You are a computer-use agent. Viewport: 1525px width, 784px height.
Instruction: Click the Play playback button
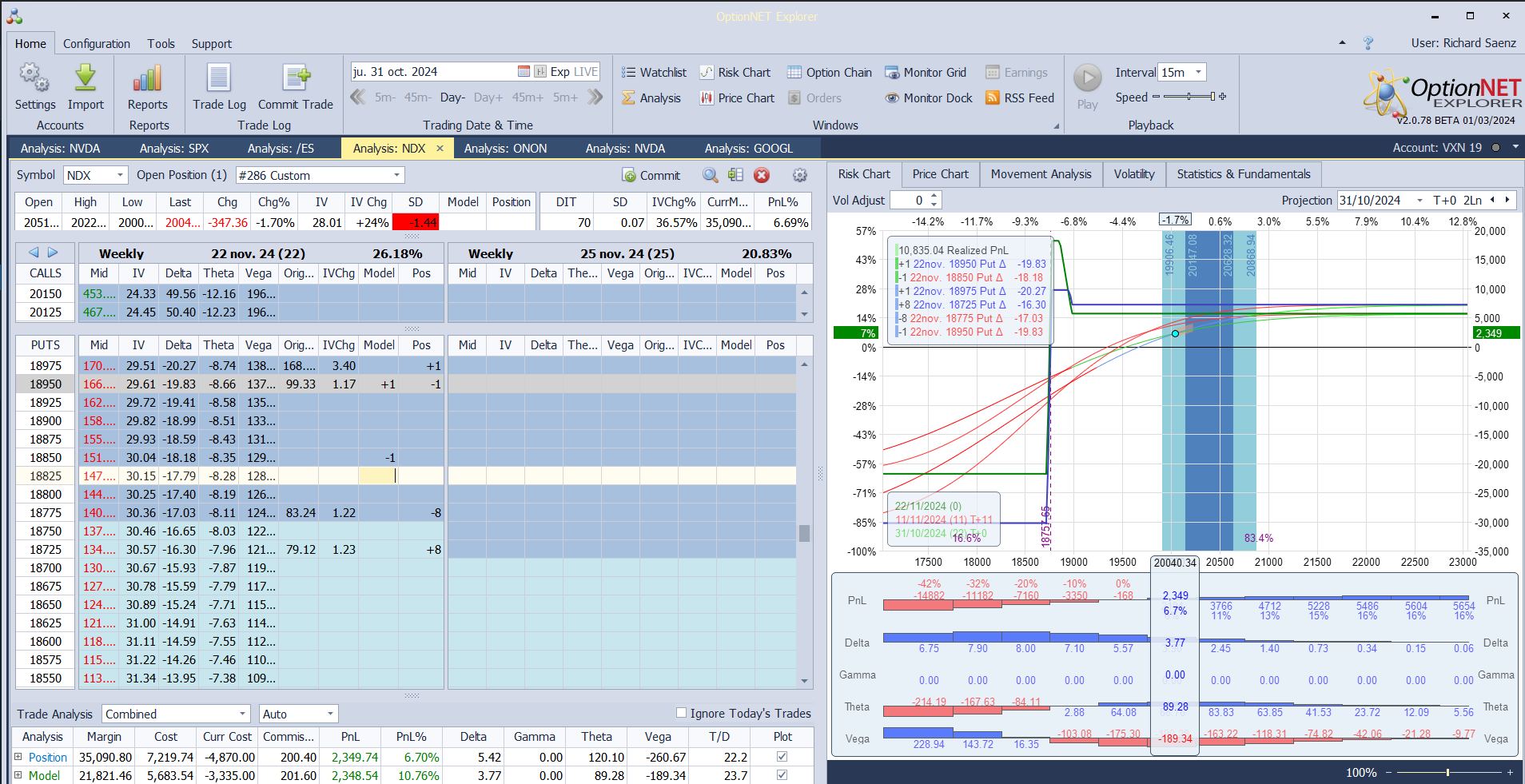1088,87
